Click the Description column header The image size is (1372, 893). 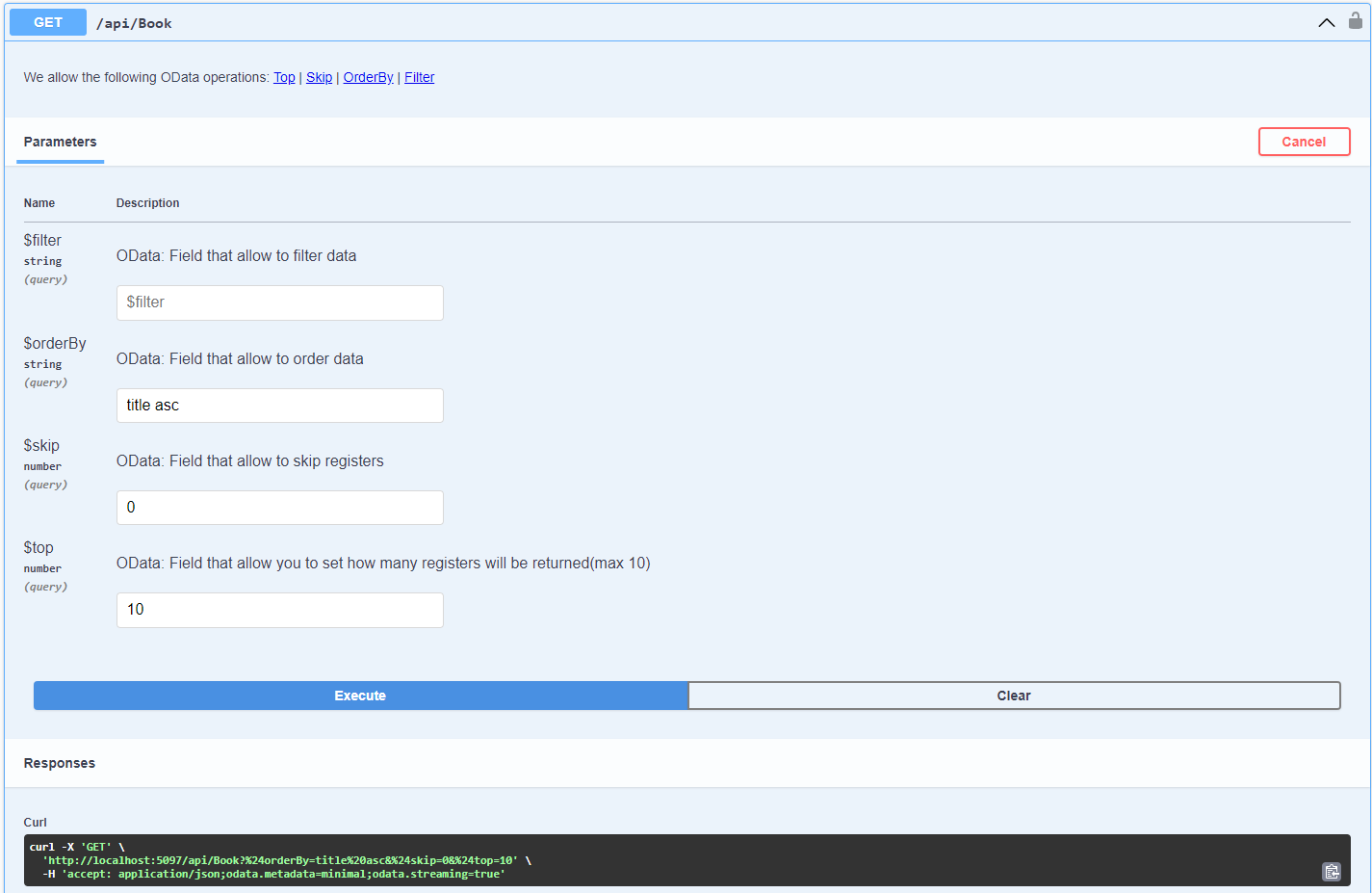pos(148,203)
